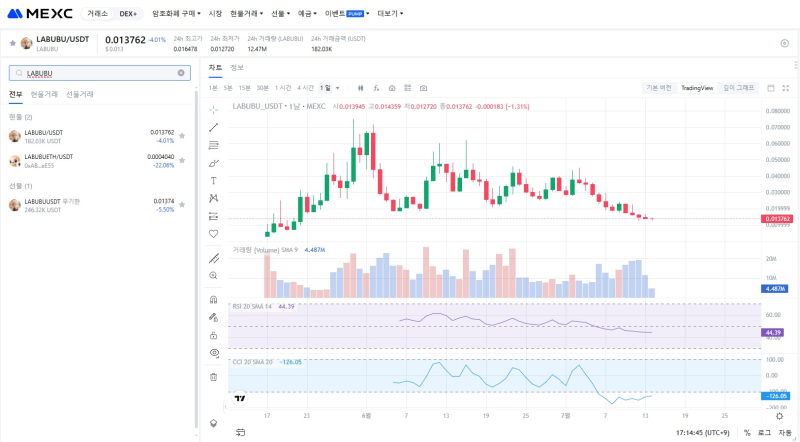Expand the 암호화폐 구매 menu
Viewport: 800px width, 442px height.
click(x=176, y=14)
